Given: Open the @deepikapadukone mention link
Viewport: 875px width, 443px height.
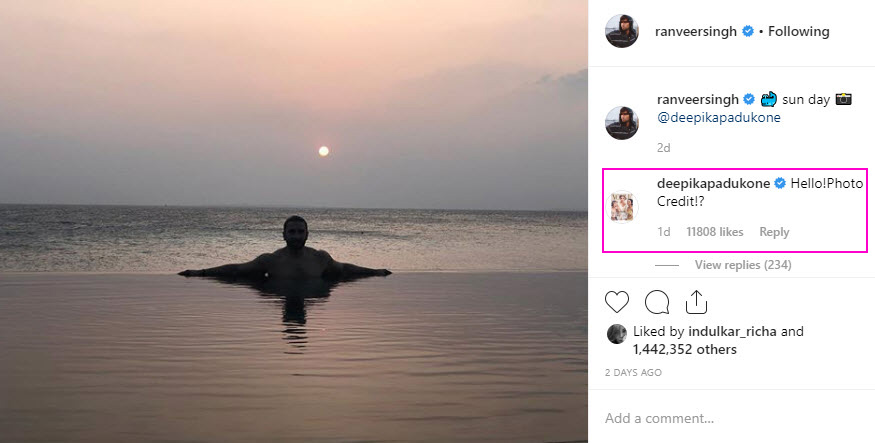Looking at the screenshot, I should 718,117.
